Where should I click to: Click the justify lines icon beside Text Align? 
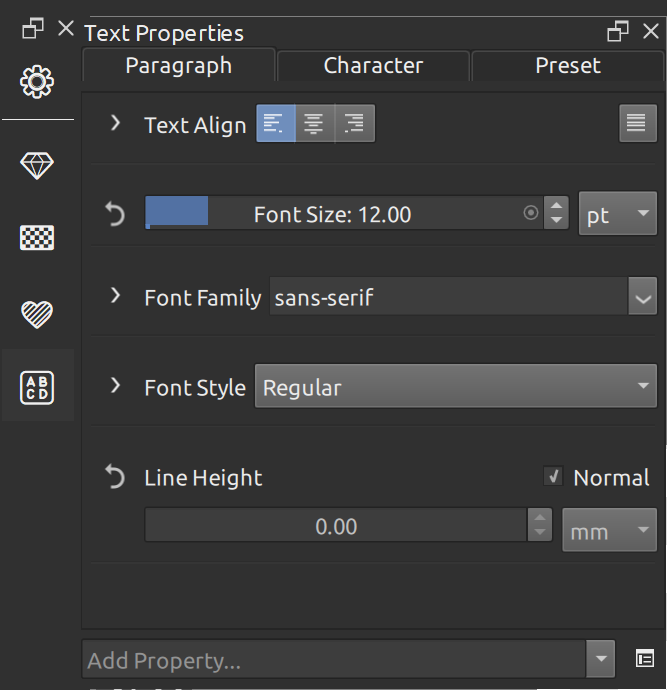click(x=637, y=124)
